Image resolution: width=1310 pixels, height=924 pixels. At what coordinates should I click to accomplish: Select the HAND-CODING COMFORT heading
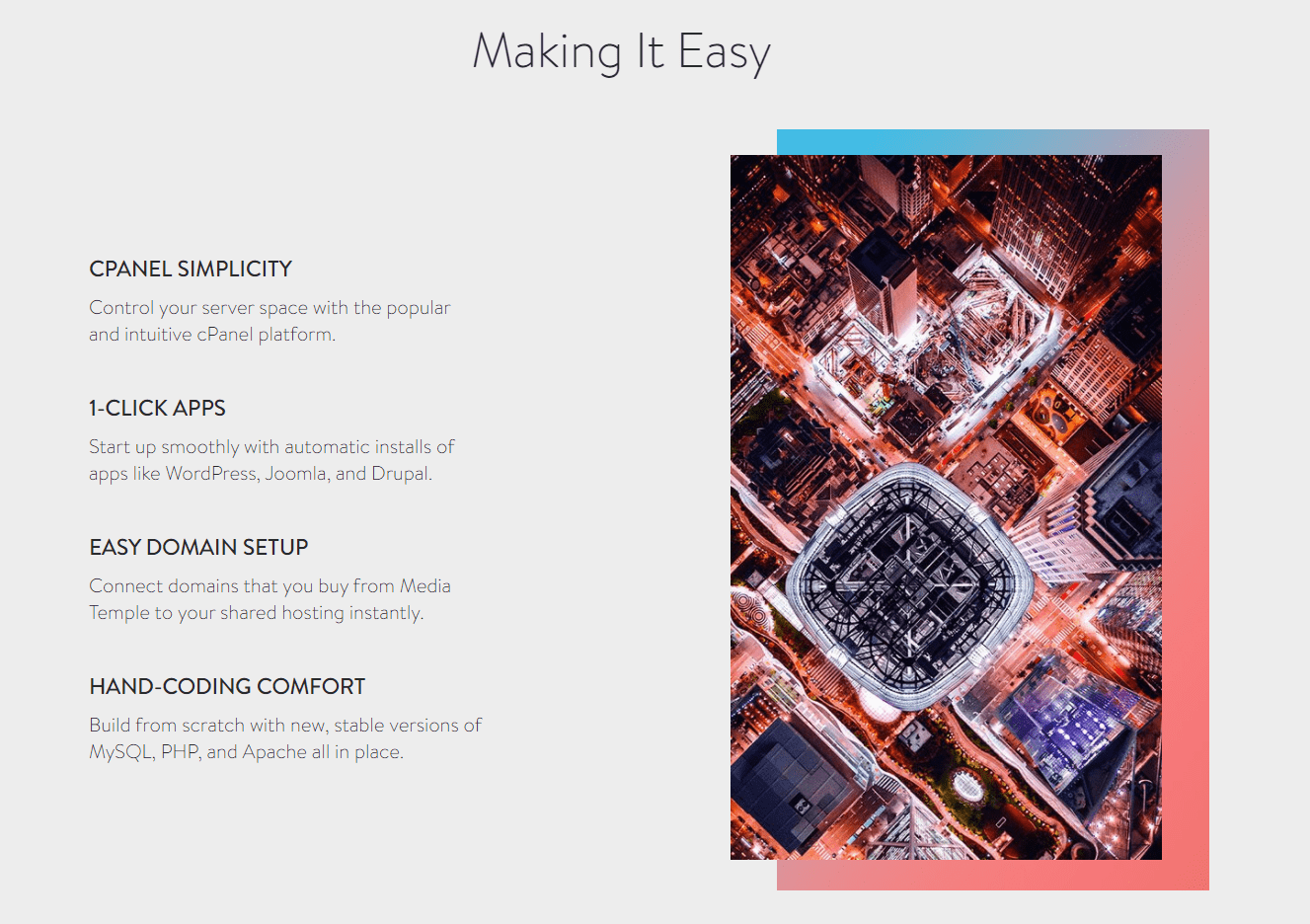point(227,686)
